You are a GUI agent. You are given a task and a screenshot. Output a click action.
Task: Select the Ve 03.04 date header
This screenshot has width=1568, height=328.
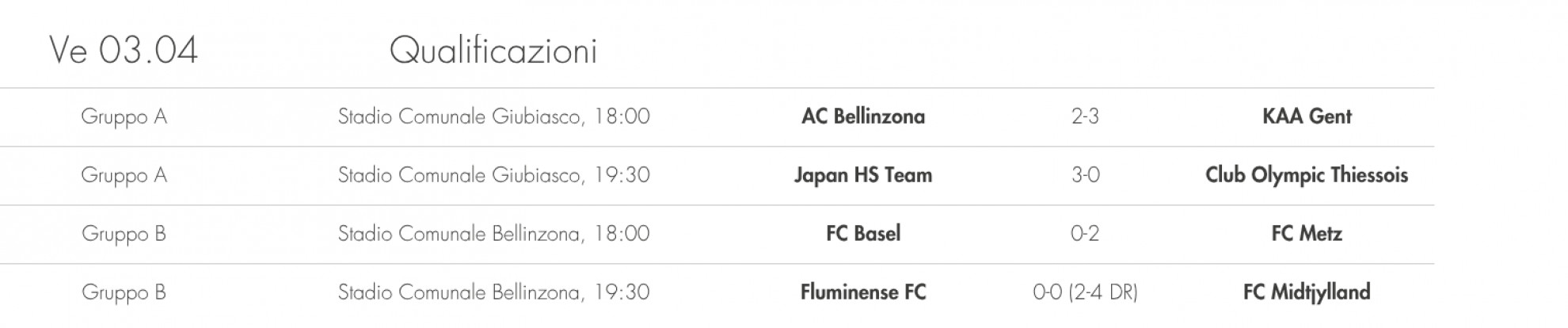124,51
